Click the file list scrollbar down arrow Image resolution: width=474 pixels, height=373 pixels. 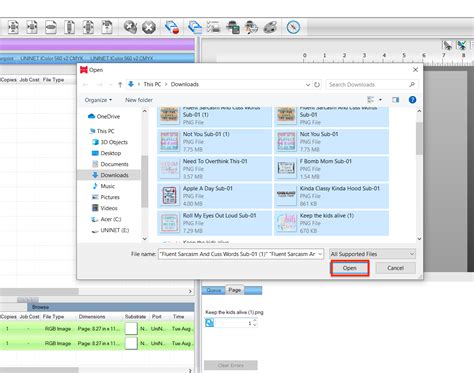(419, 239)
